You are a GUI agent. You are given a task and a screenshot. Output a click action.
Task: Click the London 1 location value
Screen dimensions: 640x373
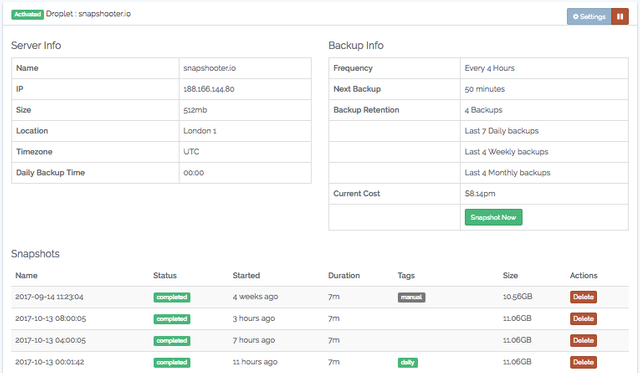(x=200, y=131)
